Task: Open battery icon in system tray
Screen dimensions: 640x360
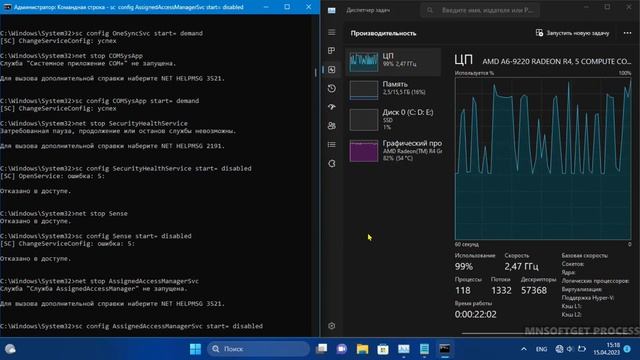Action: click(582, 349)
